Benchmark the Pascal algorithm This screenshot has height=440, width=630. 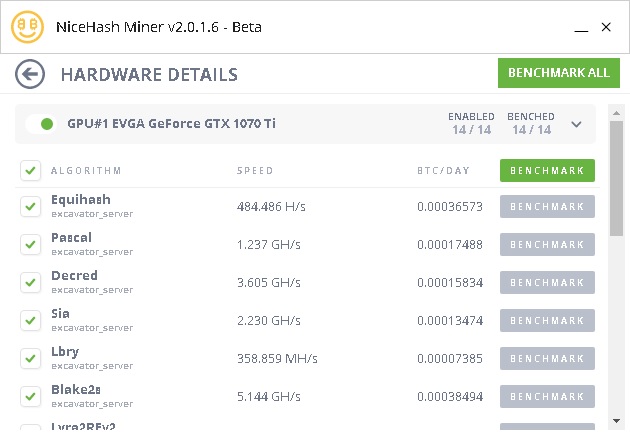[547, 244]
